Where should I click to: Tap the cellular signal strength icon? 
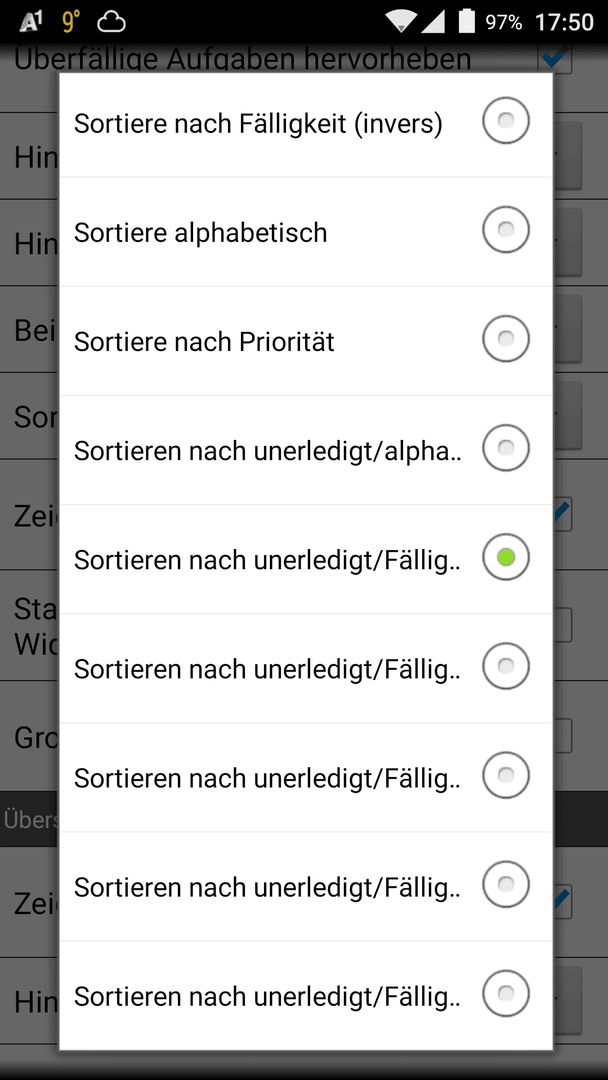click(x=432, y=21)
